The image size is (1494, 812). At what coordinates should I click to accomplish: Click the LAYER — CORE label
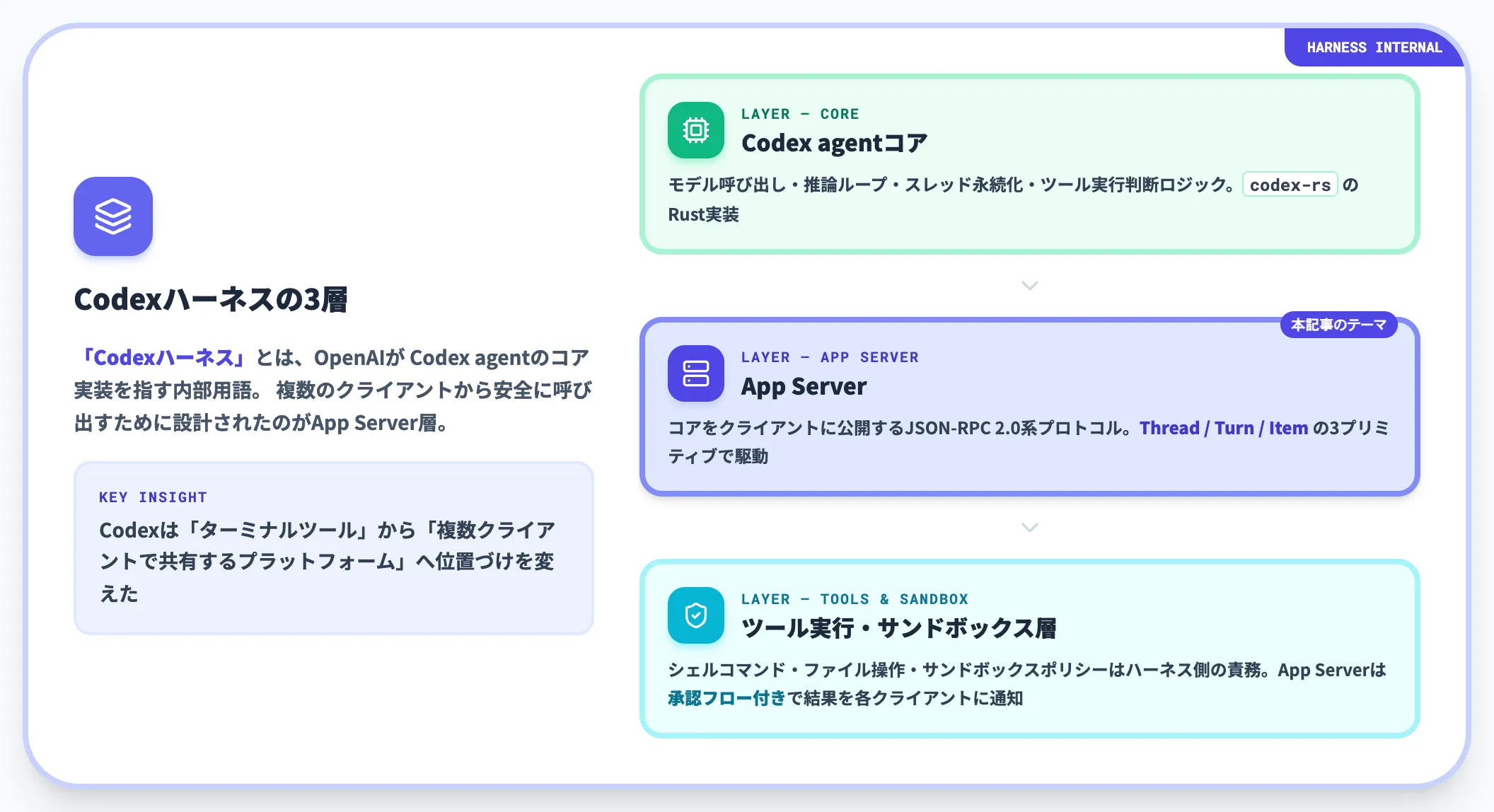[x=800, y=114]
